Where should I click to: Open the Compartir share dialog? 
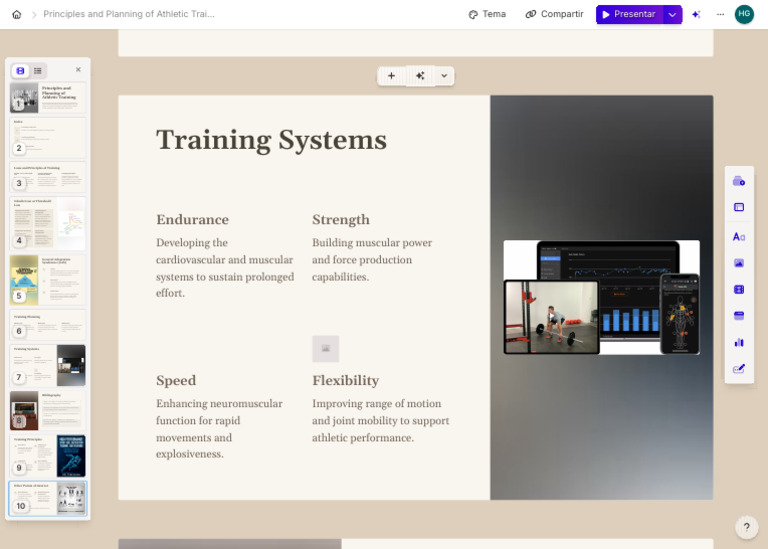click(554, 14)
